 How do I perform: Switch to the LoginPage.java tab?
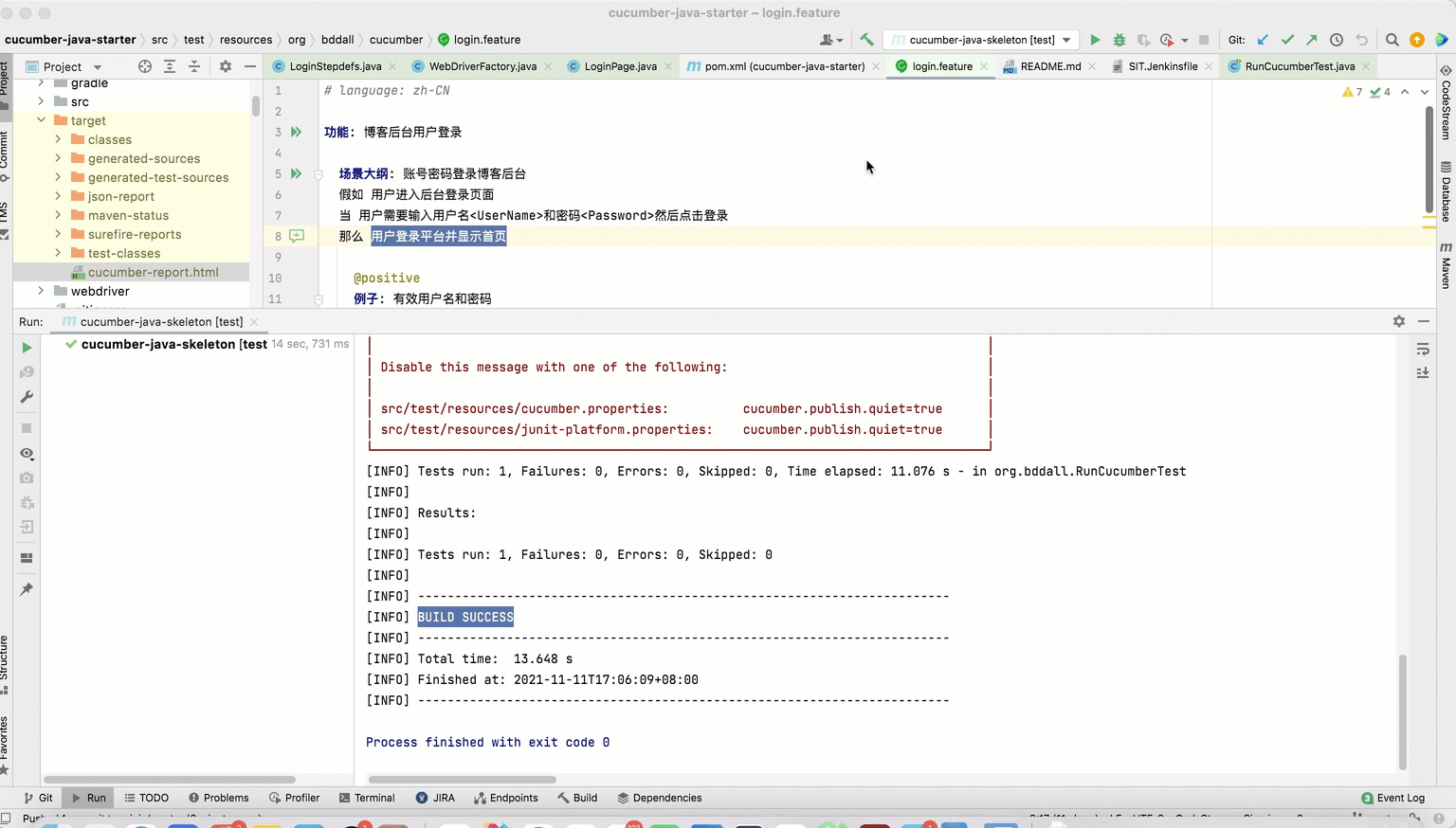pos(620,66)
